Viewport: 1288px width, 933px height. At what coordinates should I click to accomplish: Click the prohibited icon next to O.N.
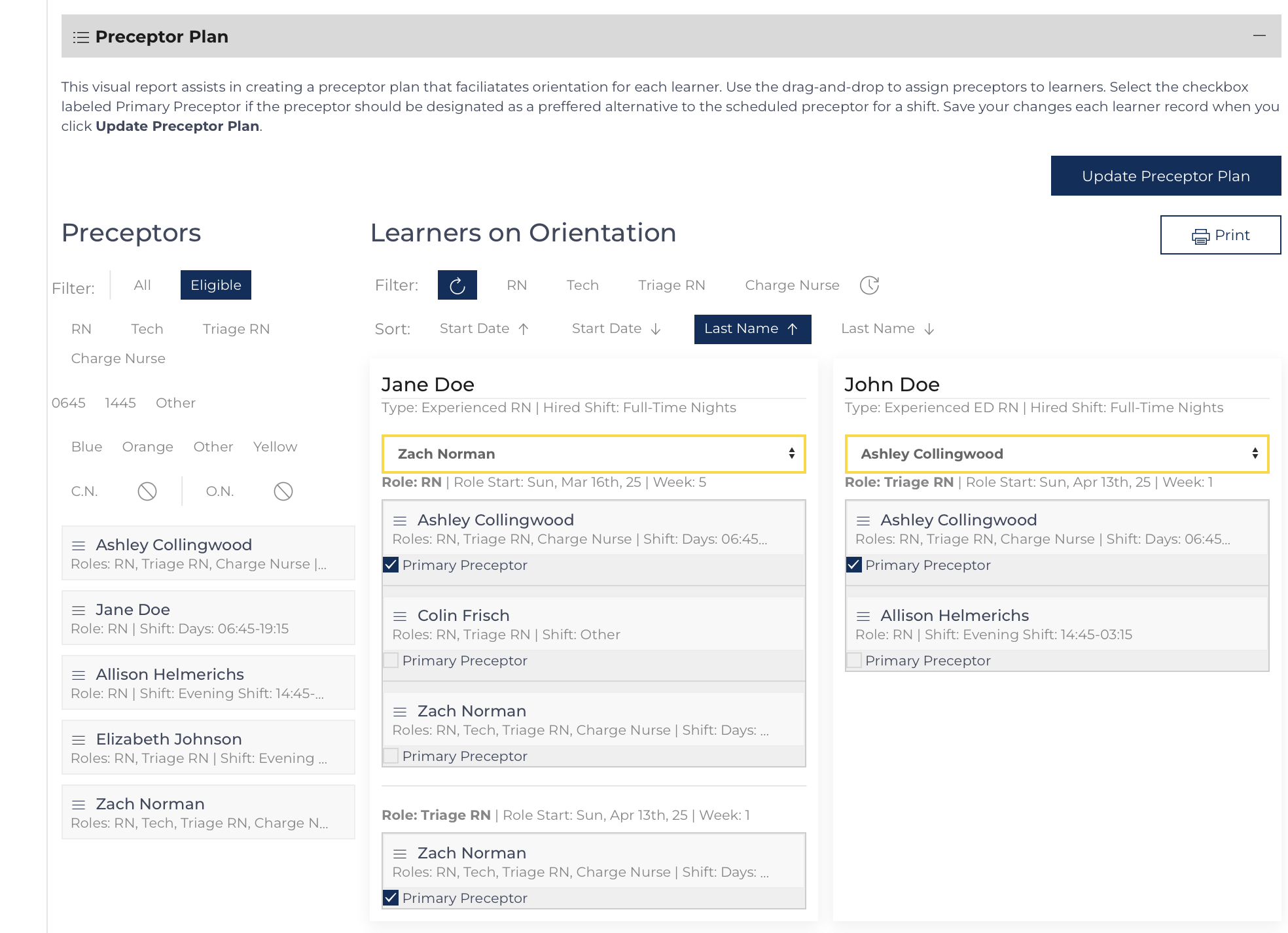coord(283,491)
